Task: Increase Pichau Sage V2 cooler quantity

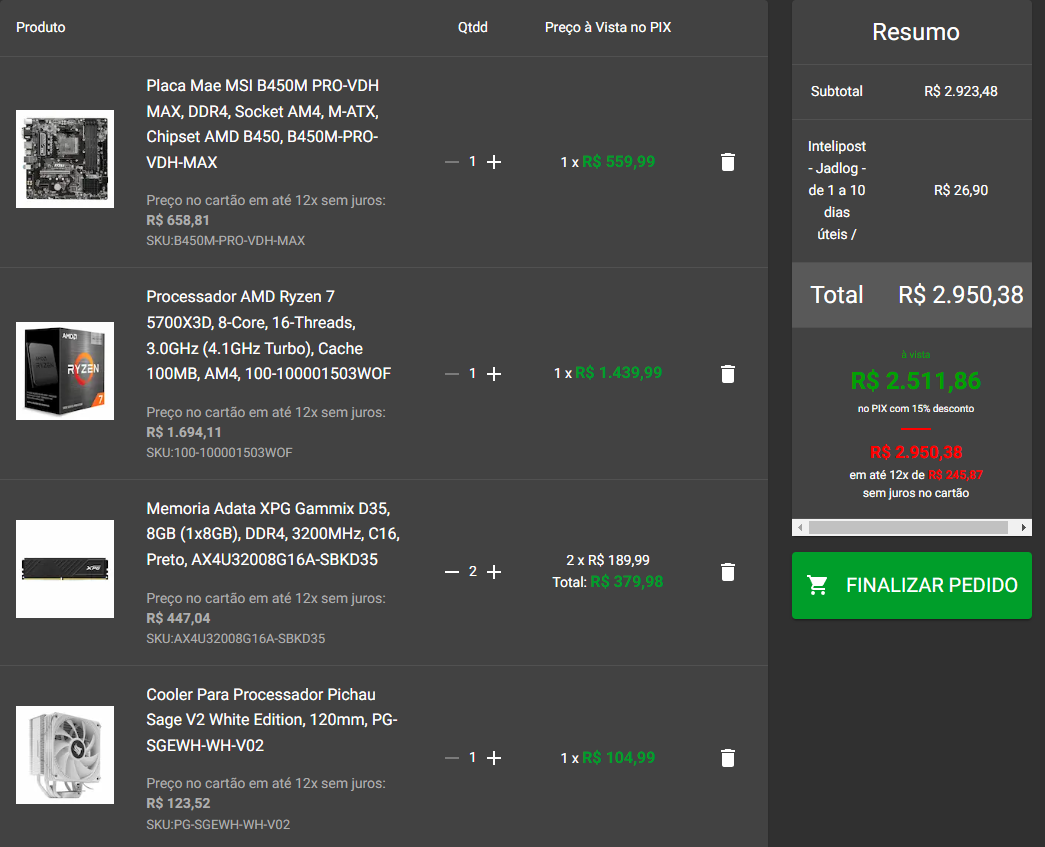Action: click(x=494, y=758)
